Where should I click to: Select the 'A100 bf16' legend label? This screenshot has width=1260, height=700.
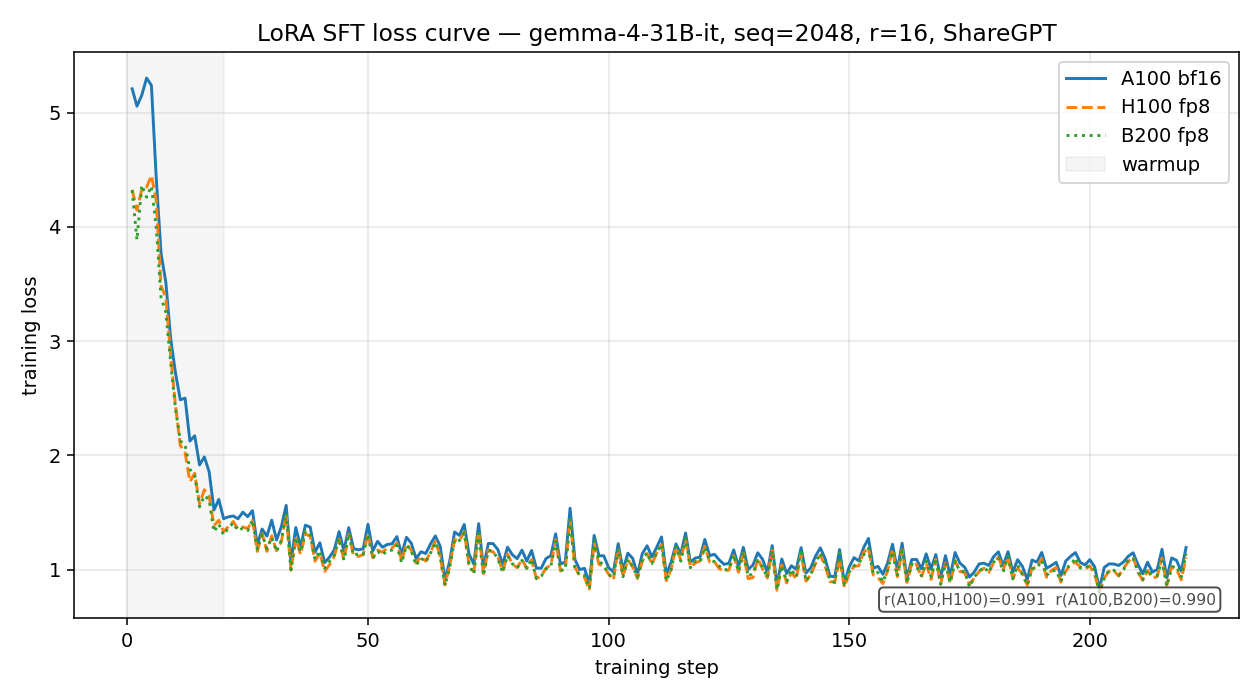tap(1171, 79)
